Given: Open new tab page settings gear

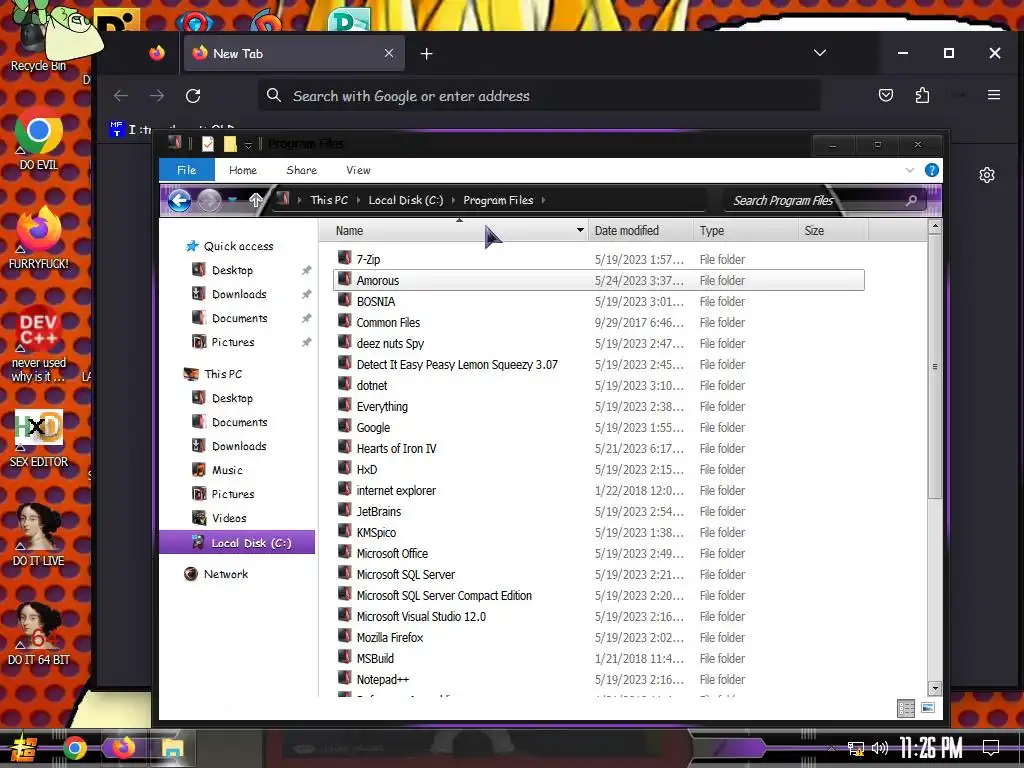Looking at the screenshot, I should tap(987, 175).
